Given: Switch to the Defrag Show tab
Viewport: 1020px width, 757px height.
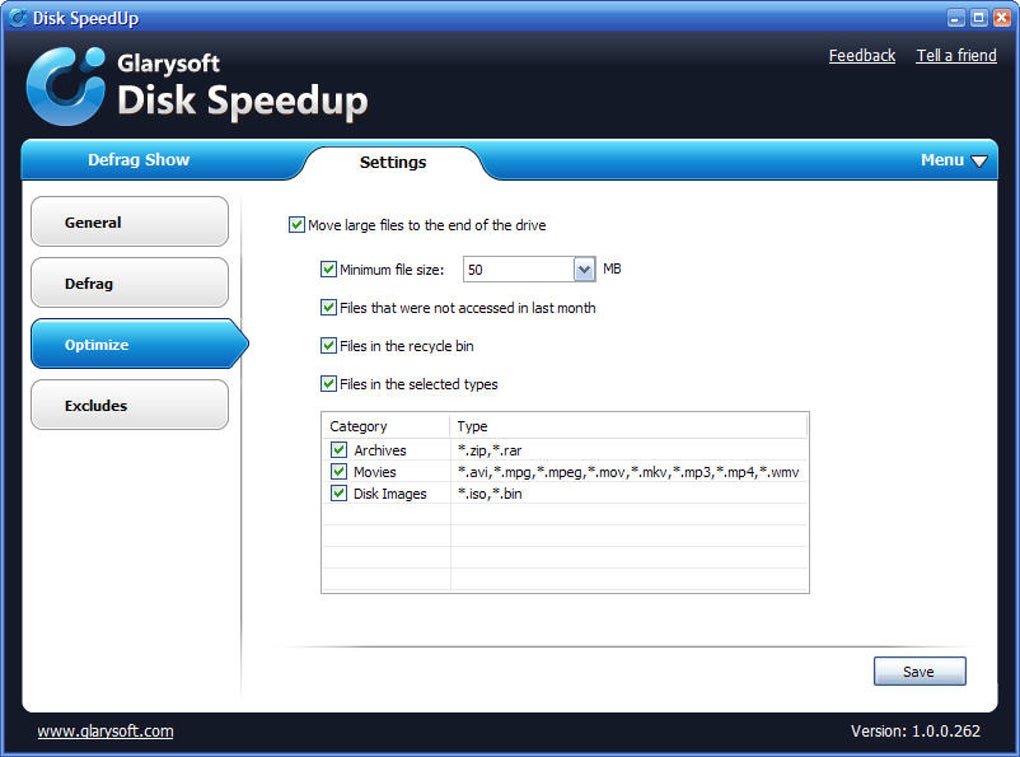Looking at the screenshot, I should (x=139, y=159).
